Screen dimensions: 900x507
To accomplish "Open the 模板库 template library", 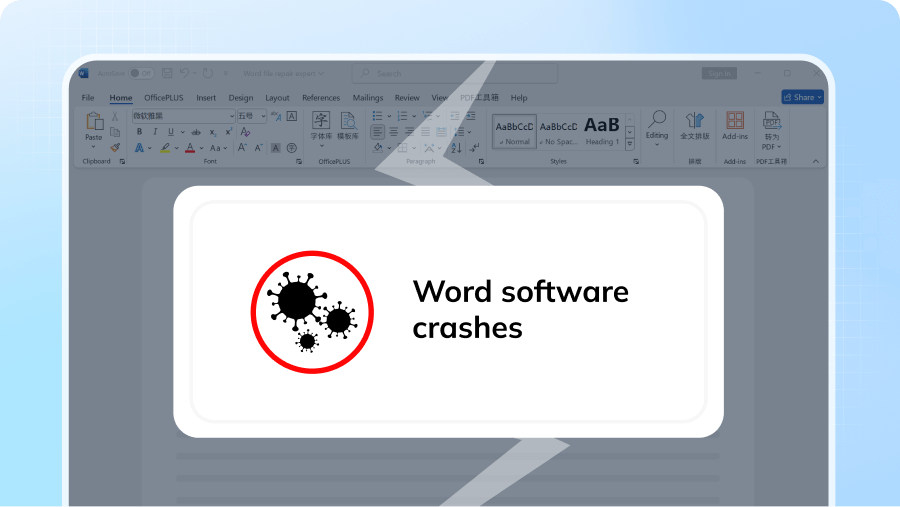I will (x=348, y=126).
